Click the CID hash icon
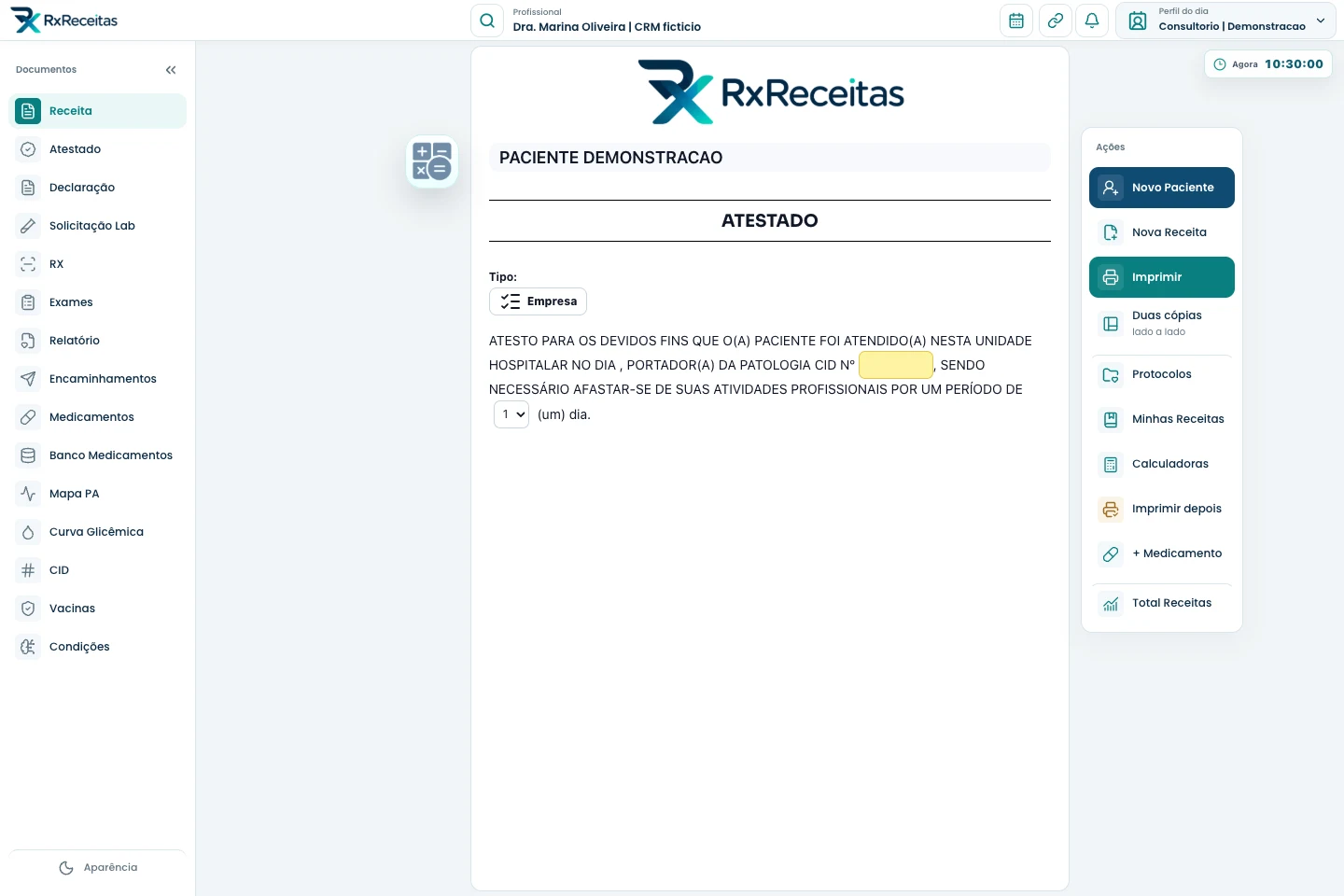The height and width of the screenshot is (896, 1344). tap(28, 570)
